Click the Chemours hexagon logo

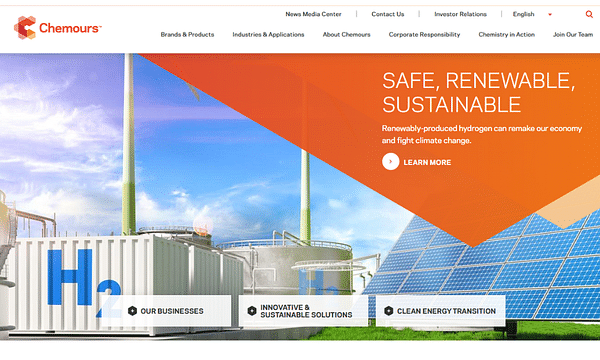tap(25, 28)
